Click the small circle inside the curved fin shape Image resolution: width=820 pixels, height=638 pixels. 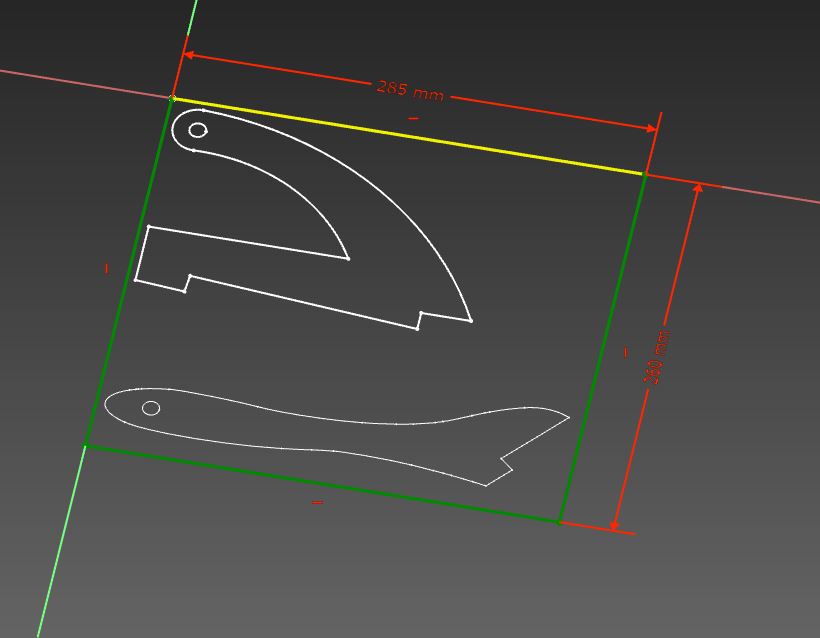pos(197,128)
